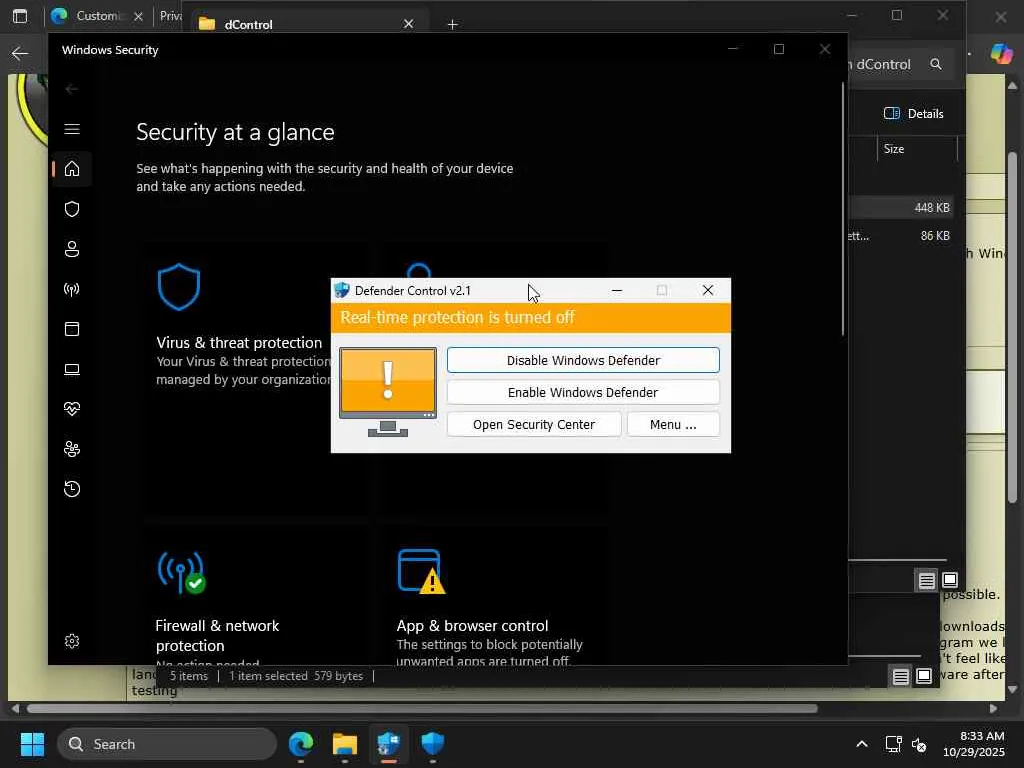Screen dimensions: 1024x768
Task: Click the large Virus & threat protection shield tile icon
Action: (x=178, y=287)
